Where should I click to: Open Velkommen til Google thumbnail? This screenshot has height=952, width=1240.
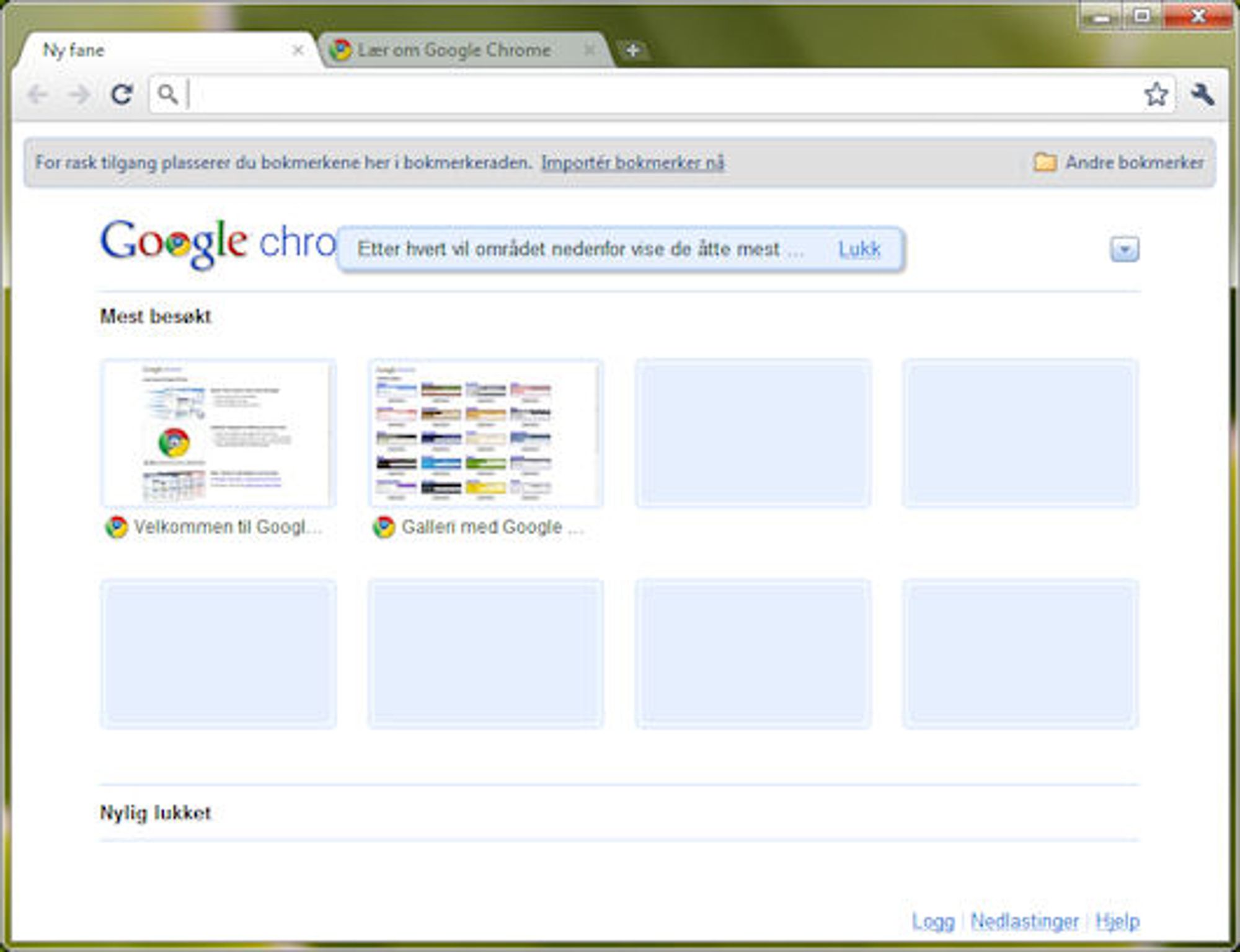coord(218,433)
